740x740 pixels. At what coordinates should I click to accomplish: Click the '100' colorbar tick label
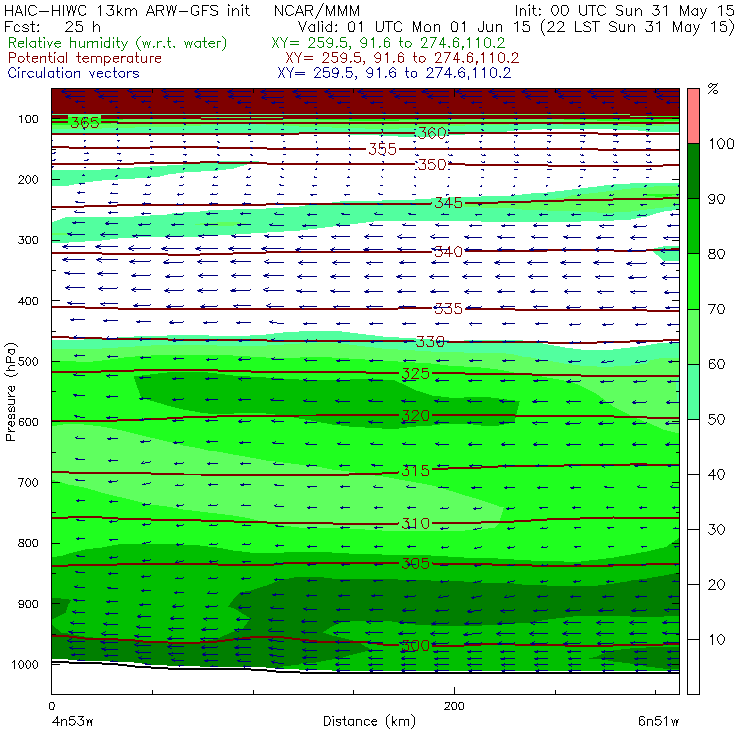pyautogui.click(x=721, y=144)
